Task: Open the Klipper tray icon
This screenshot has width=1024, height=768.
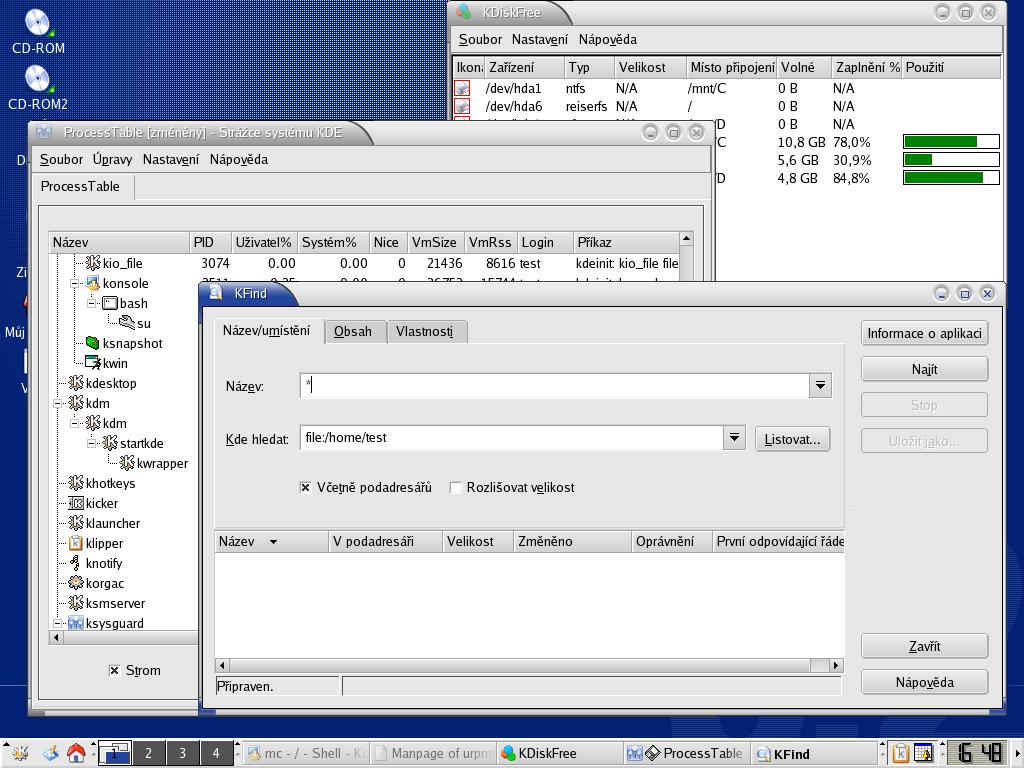Action: click(901, 753)
